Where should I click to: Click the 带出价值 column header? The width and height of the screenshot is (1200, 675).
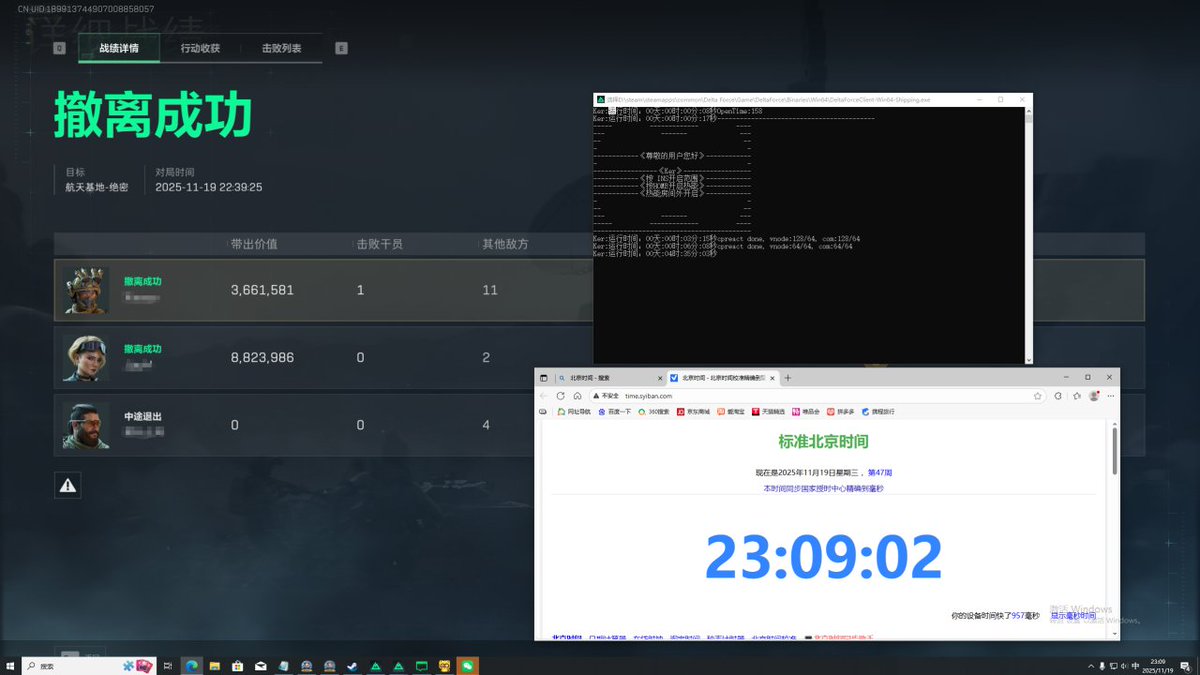click(254, 244)
